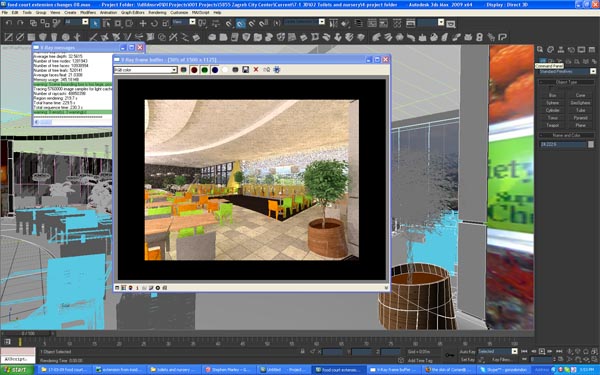Open the Render Setup dialog icon

(410, 24)
